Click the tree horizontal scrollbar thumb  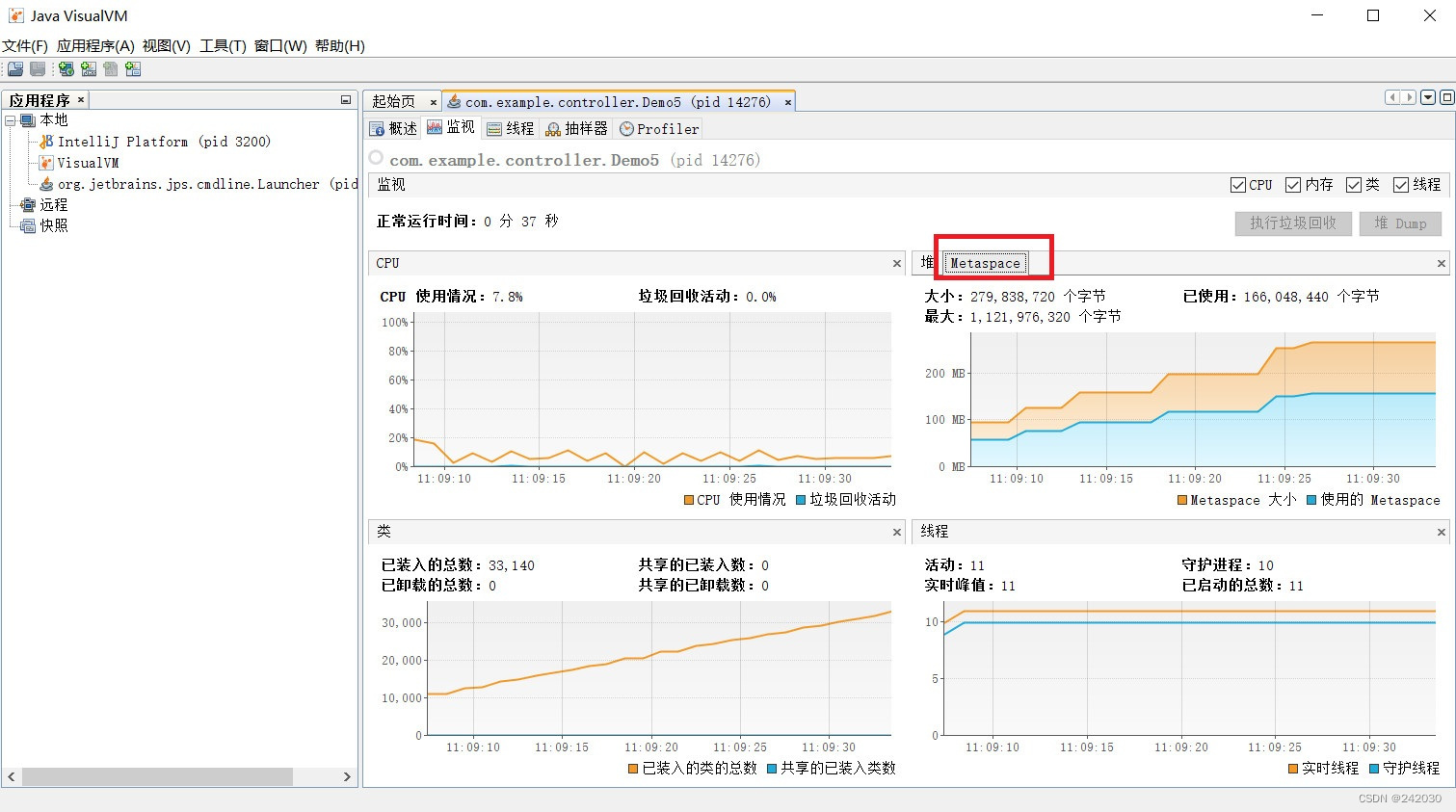click(157, 776)
